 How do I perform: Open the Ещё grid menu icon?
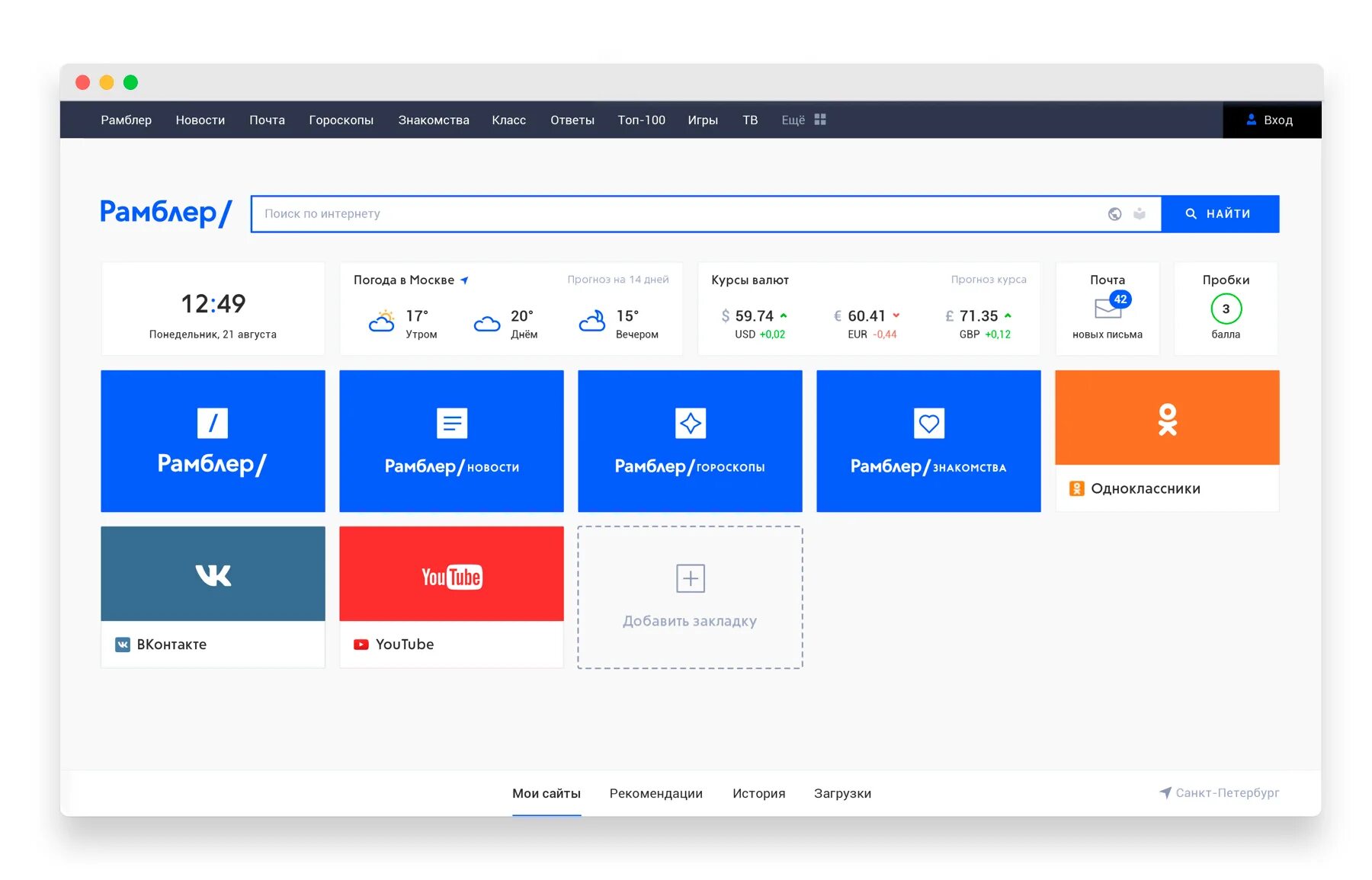(820, 120)
